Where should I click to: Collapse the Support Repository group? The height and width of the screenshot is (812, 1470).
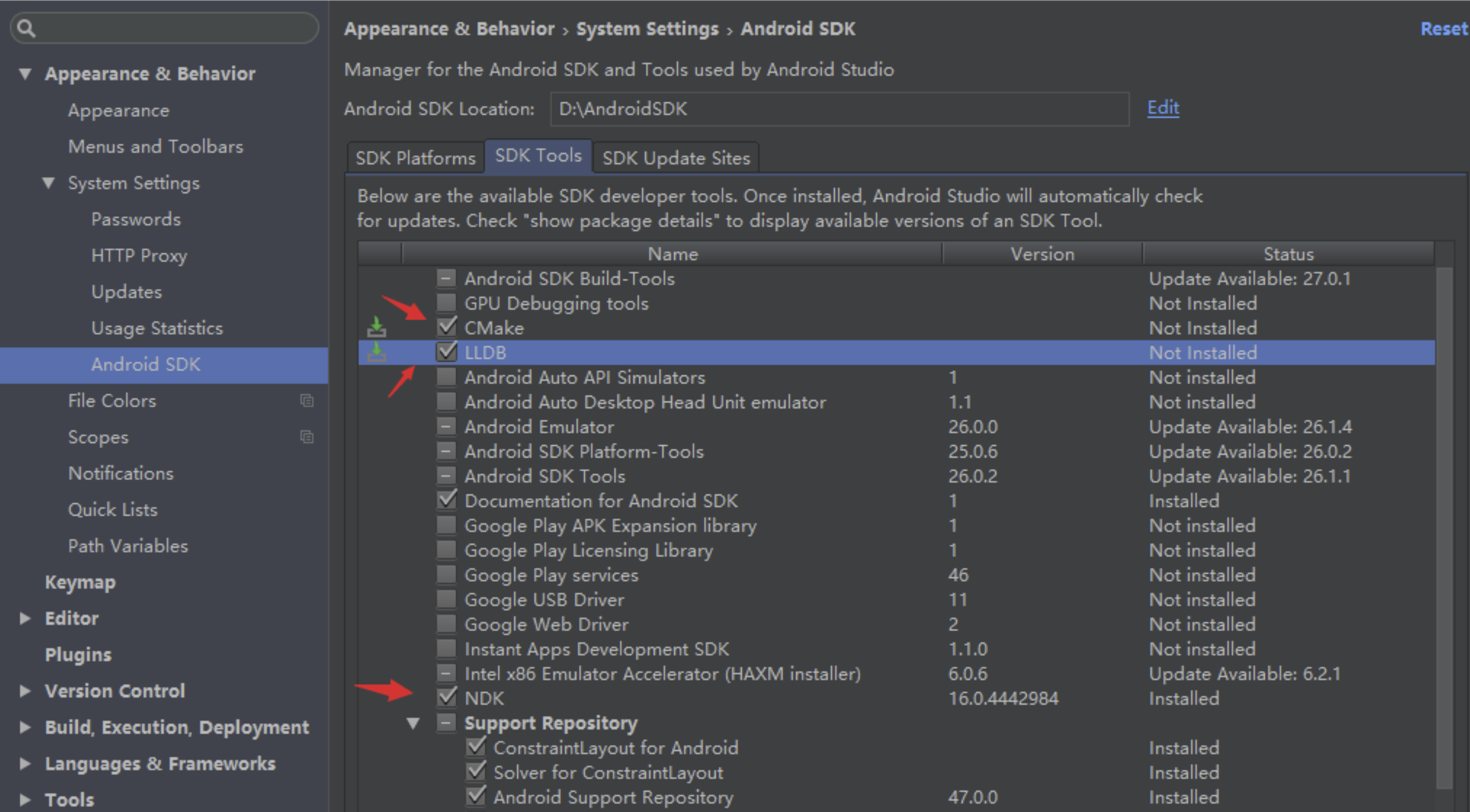point(413,722)
